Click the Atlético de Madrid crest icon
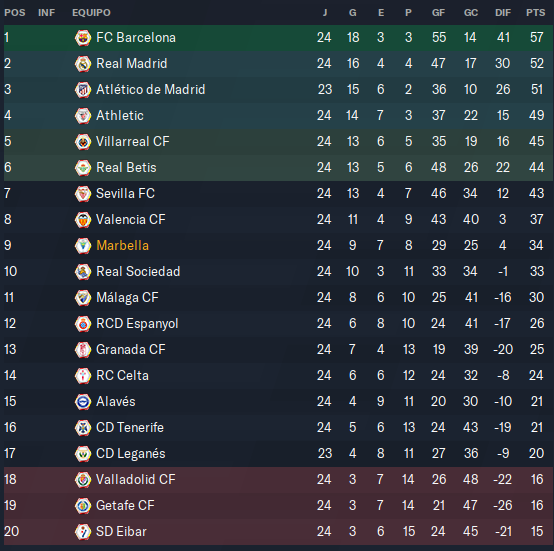Screen dimensions: 554x551 click(83, 90)
